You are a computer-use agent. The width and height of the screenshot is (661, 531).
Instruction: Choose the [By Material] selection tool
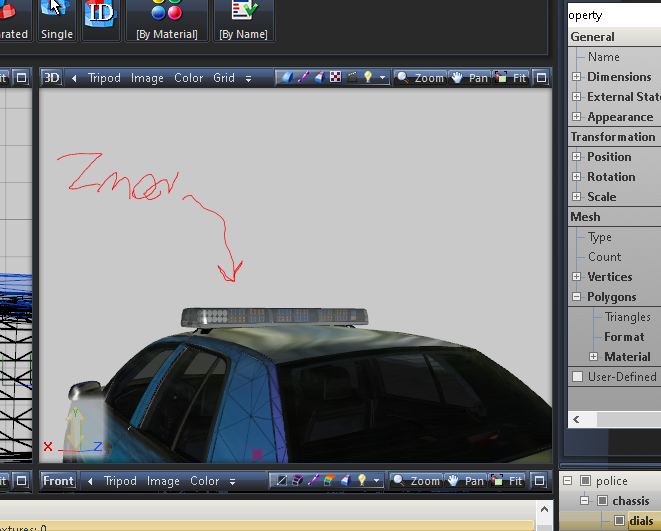(x=167, y=20)
